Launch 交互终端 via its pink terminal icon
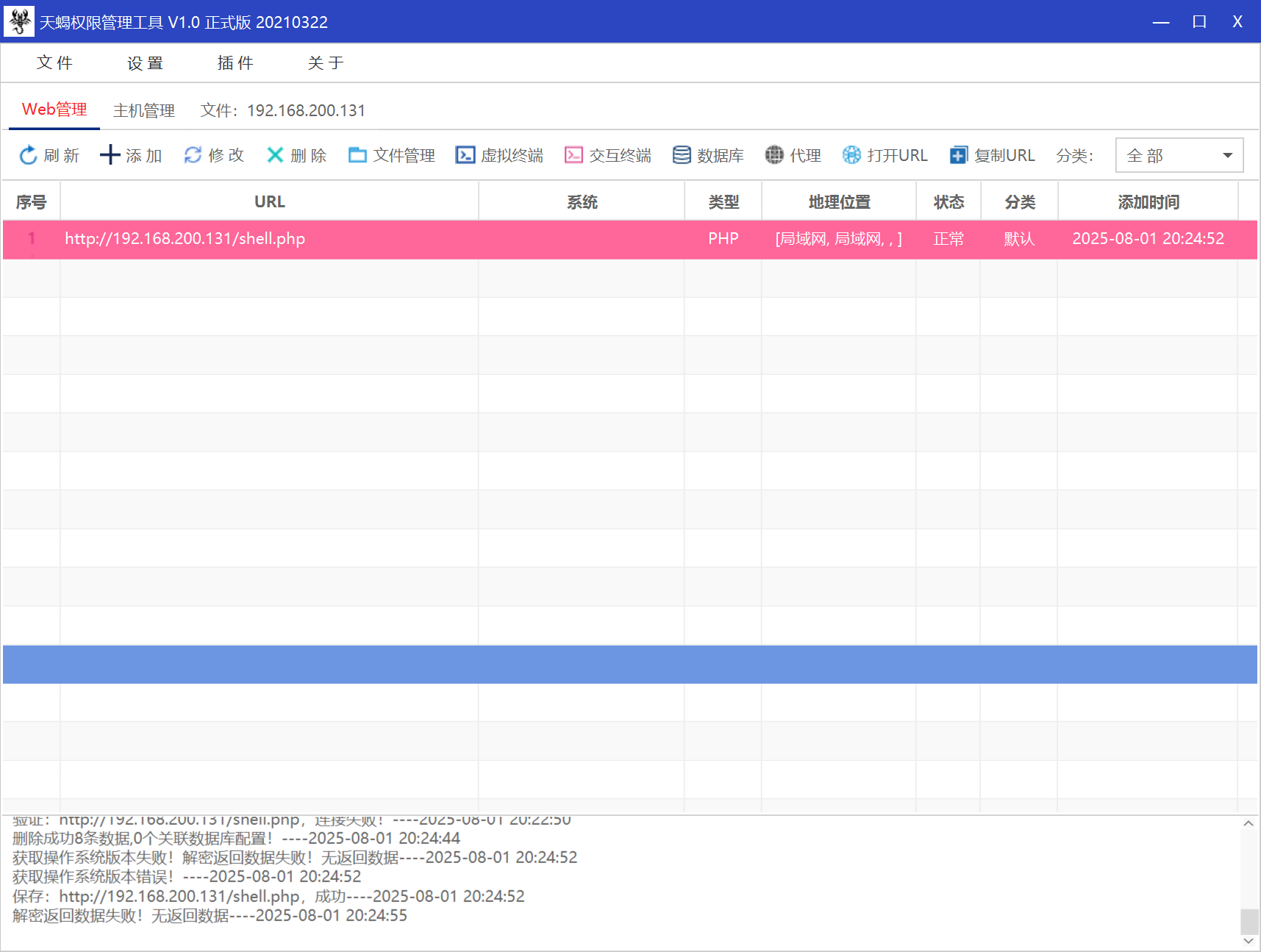The image size is (1261, 952). tap(574, 155)
